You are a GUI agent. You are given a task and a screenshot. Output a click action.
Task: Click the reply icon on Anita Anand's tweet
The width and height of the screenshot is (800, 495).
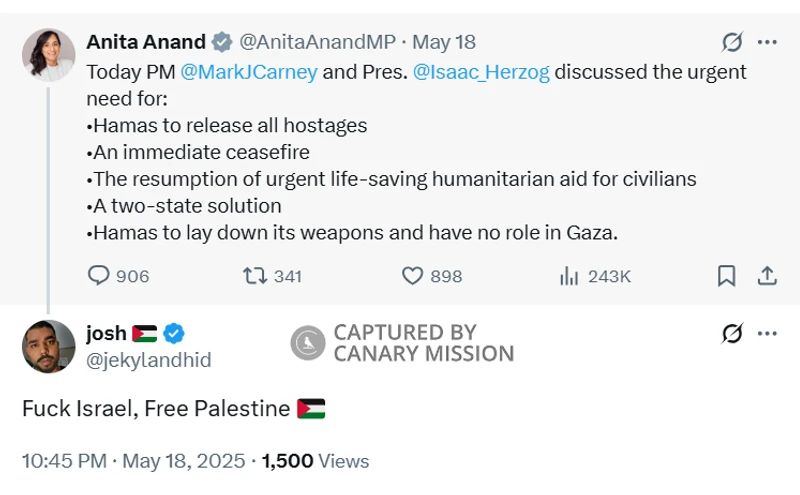click(99, 276)
